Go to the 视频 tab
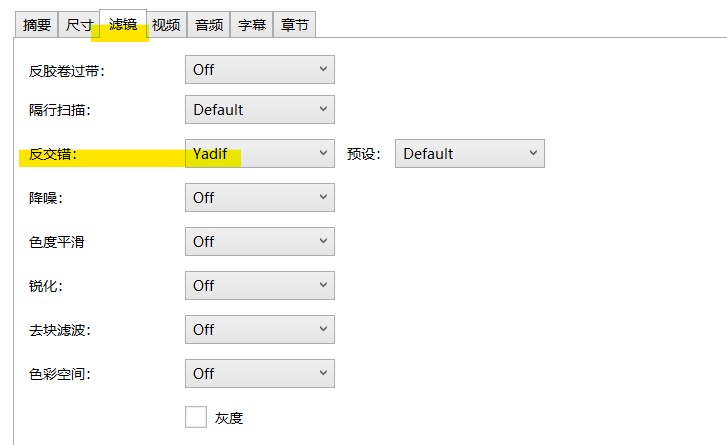The height and width of the screenshot is (445, 727). click(166, 25)
